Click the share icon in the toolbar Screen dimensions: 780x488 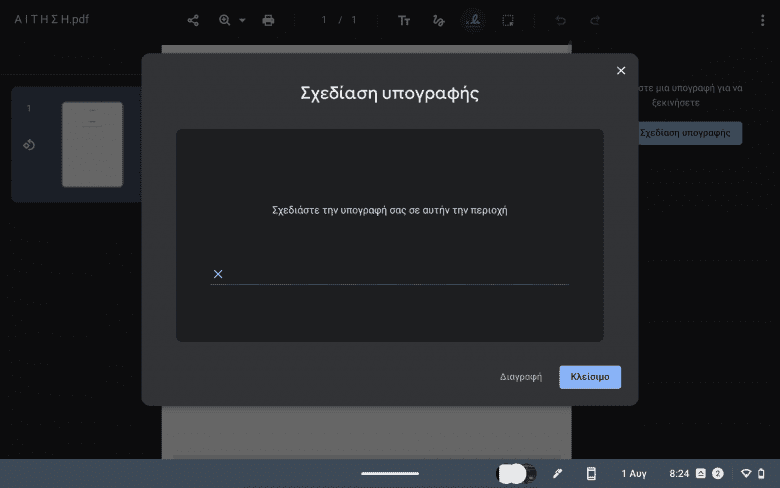(x=194, y=20)
